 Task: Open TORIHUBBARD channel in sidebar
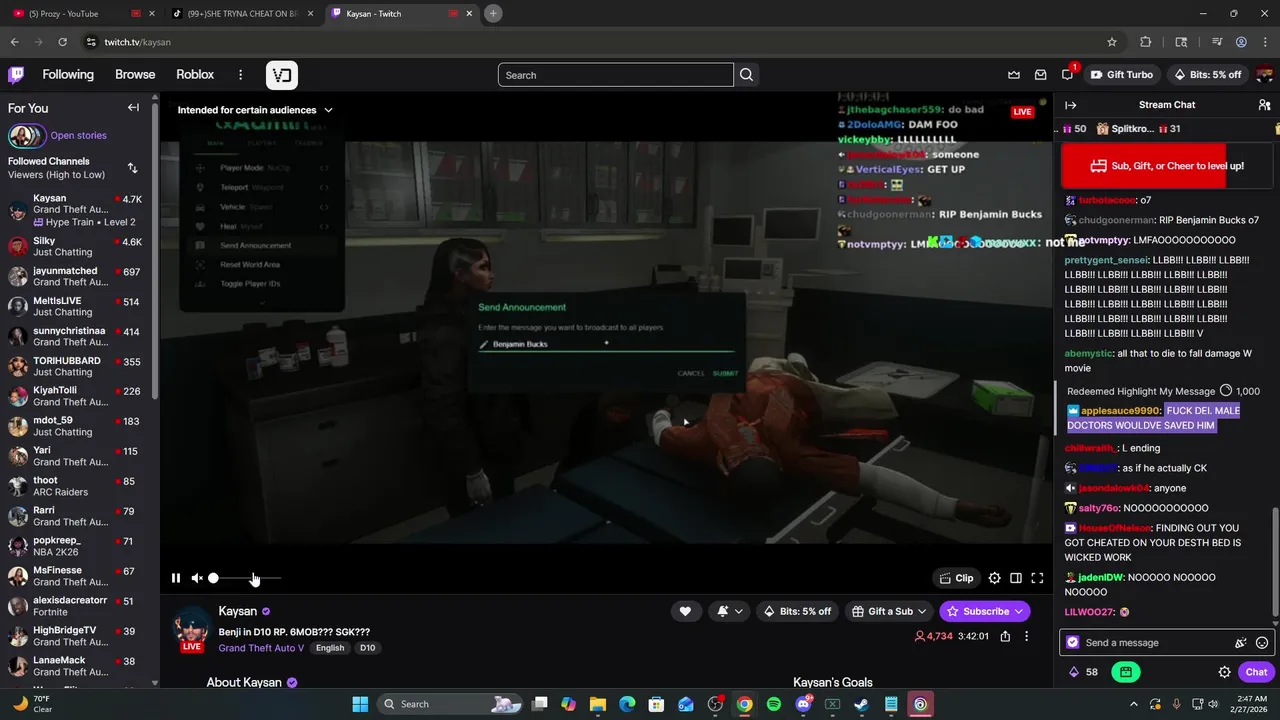click(77, 366)
